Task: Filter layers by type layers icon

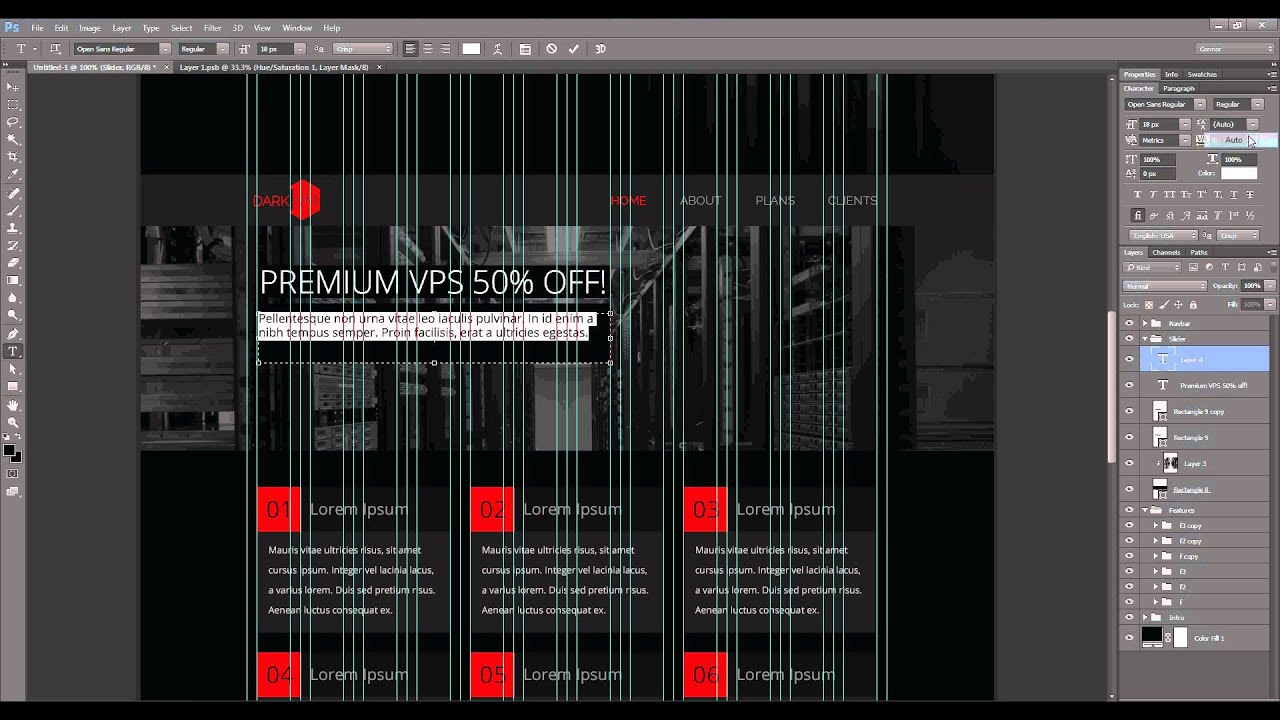Action: 1225,267
